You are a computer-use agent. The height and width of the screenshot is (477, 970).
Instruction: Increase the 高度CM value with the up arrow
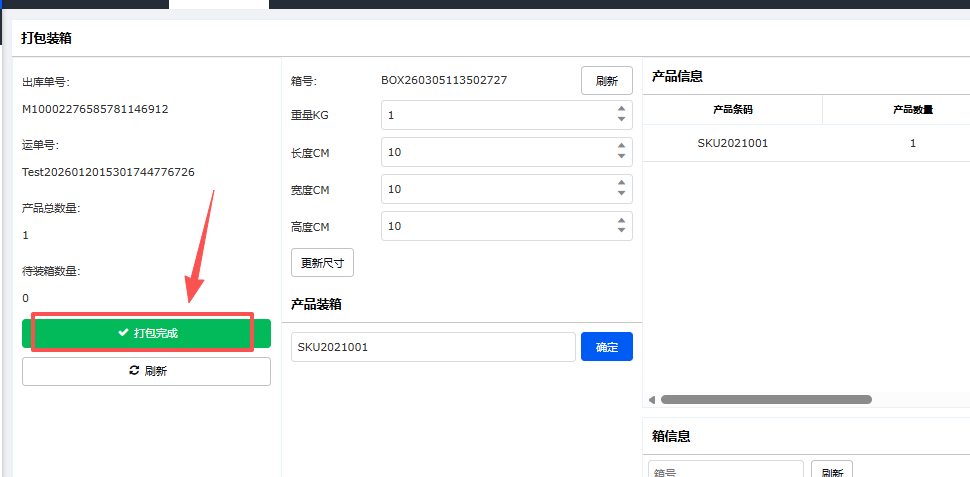pyautogui.click(x=621, y=220)
